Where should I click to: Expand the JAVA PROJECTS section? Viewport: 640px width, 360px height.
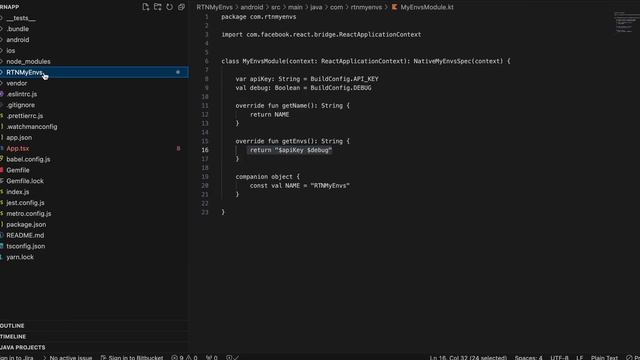coord(22,347)
